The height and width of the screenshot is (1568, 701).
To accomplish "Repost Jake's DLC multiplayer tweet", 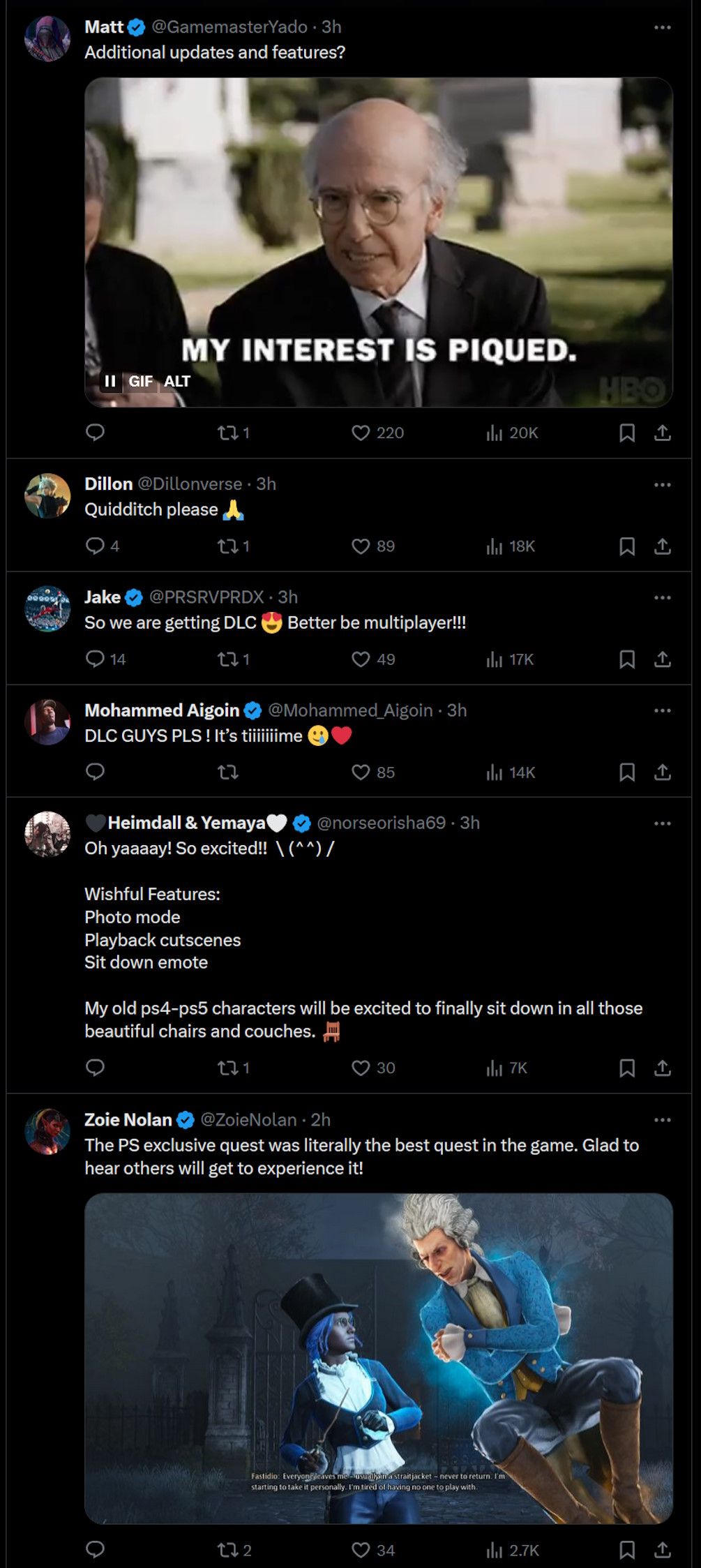I will click(228, 659).
